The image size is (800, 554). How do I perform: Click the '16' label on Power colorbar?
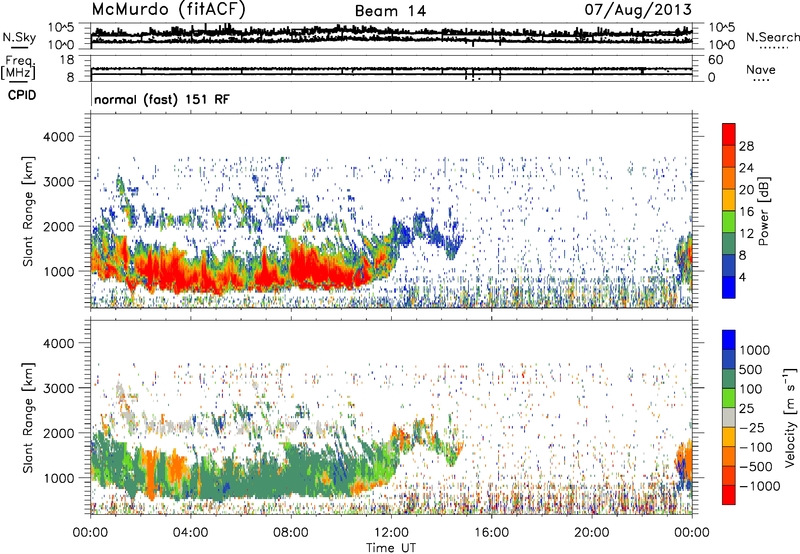click(x=746, y=212)
